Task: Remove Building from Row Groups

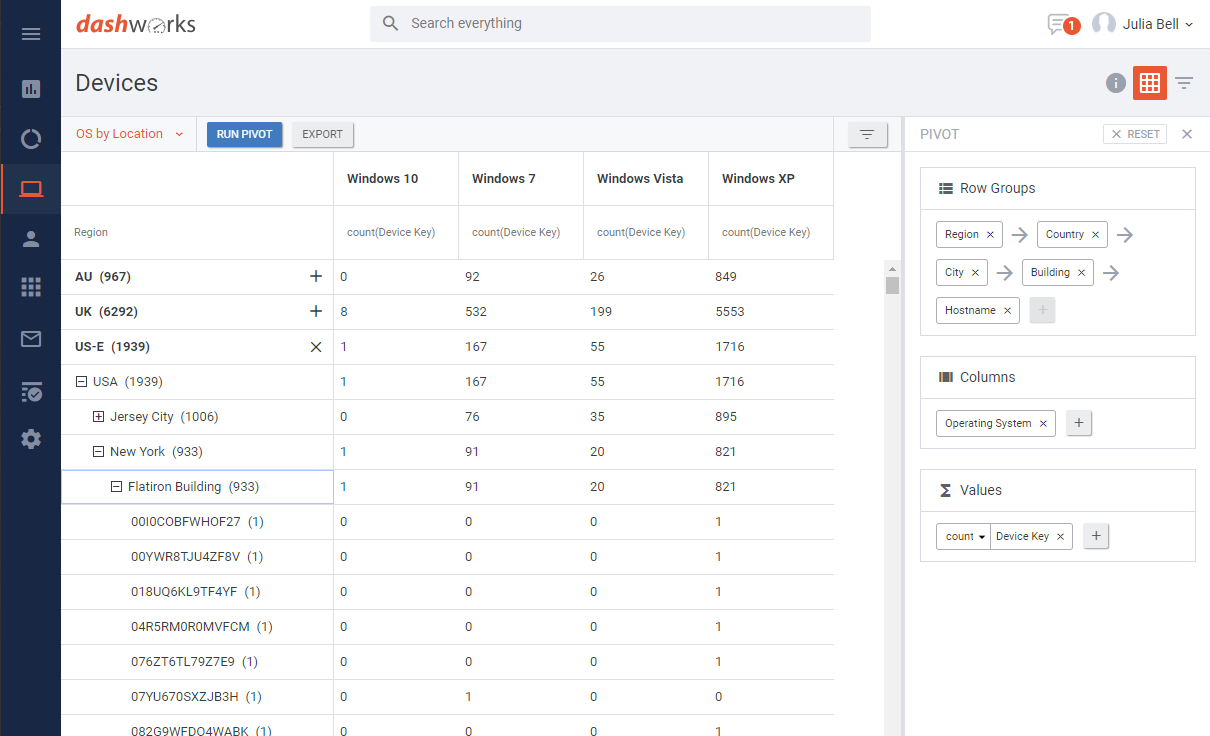Action: pyautogui.click(x=1081, y=272)
